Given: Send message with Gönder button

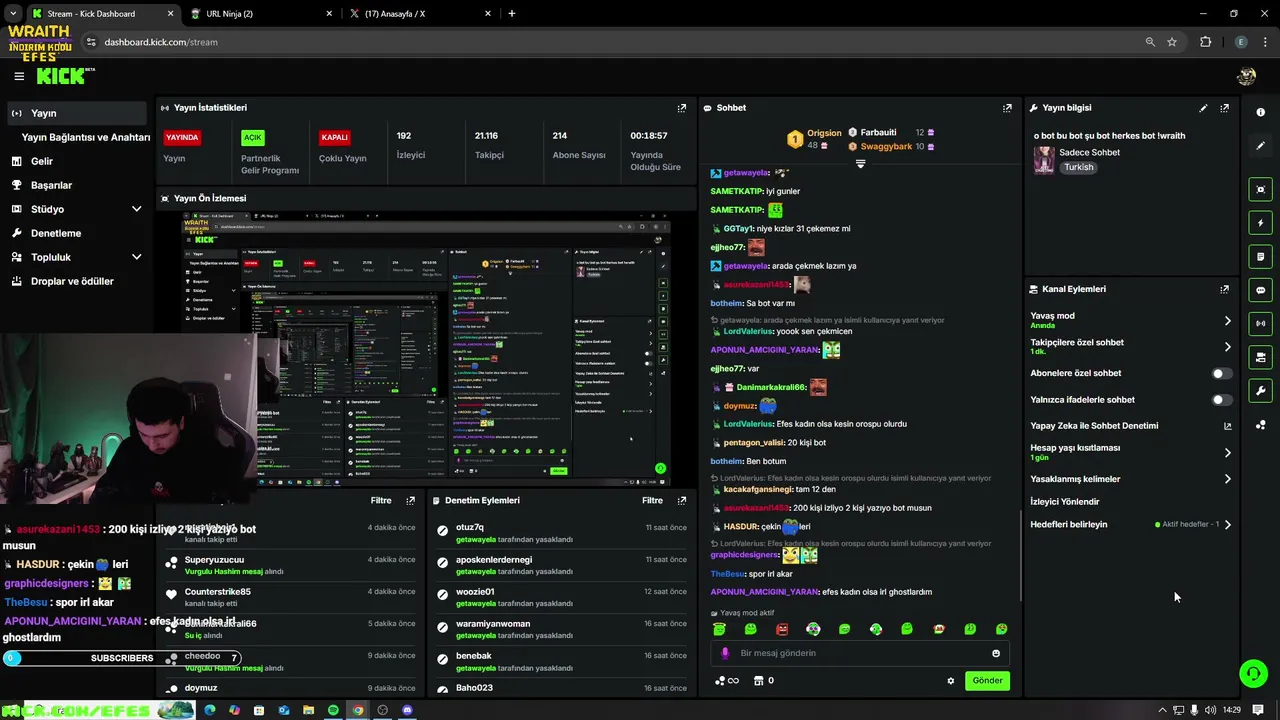Looking at the screenshot, I should pos(987,681).
